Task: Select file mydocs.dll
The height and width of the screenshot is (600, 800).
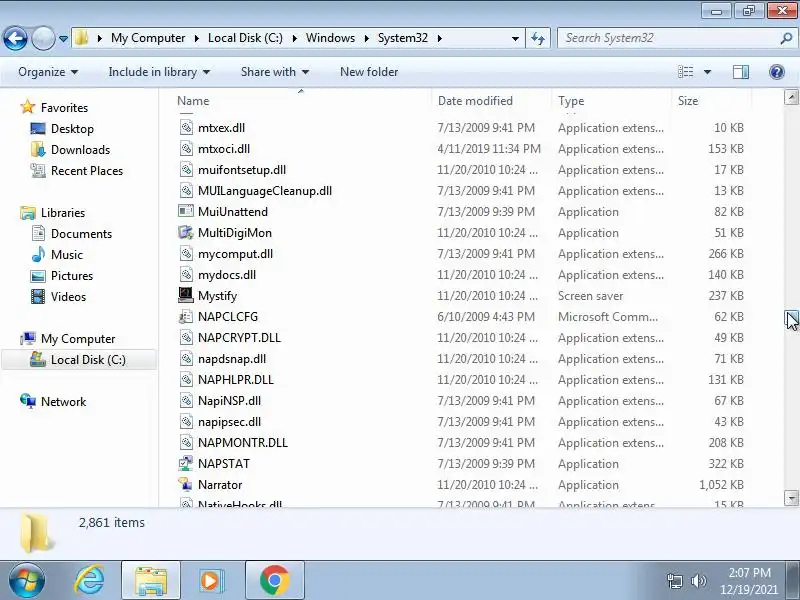Action: pyautogui.click(x=227, y=274)
